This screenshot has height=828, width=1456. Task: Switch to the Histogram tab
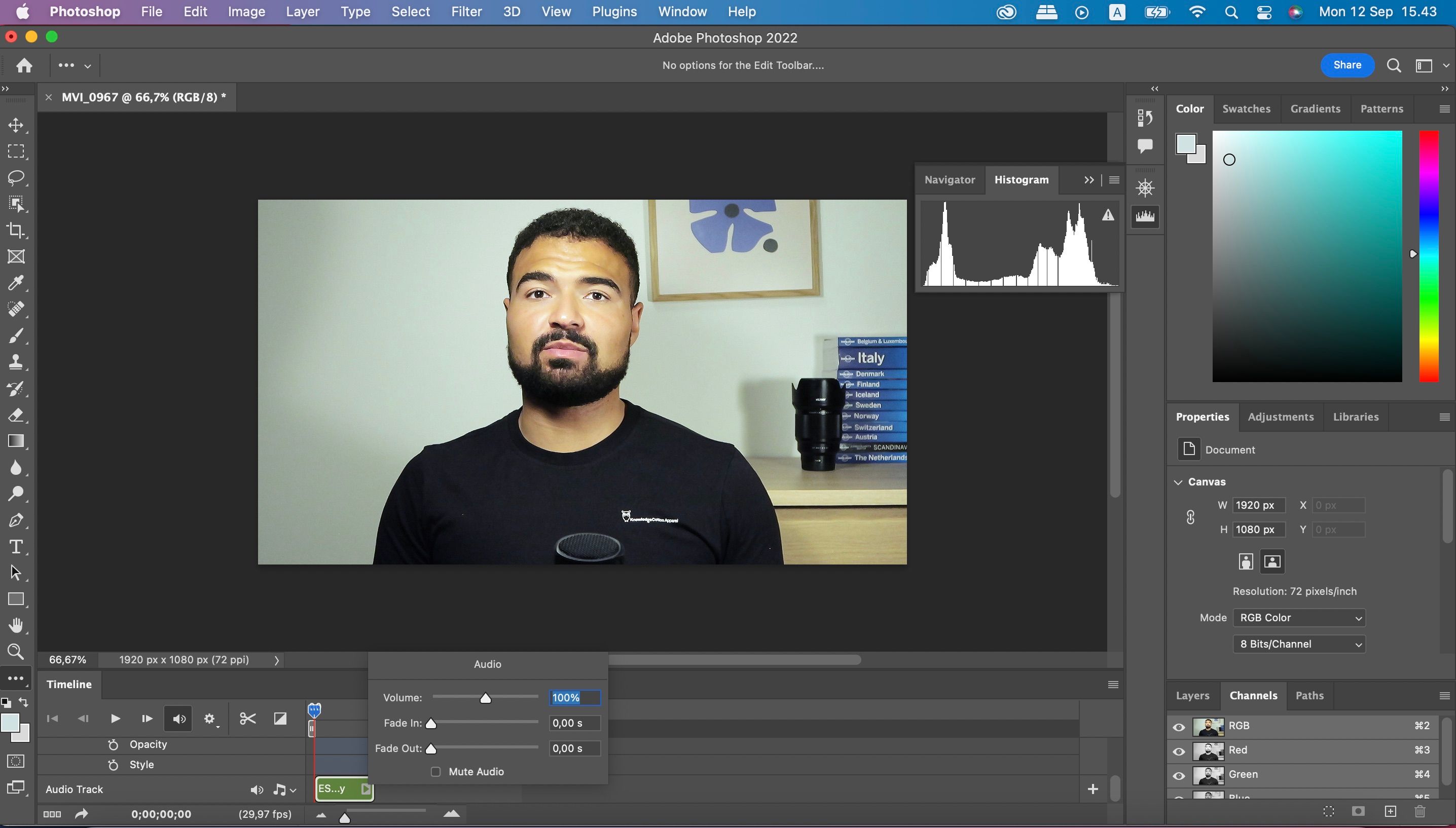click(1022, 179)
